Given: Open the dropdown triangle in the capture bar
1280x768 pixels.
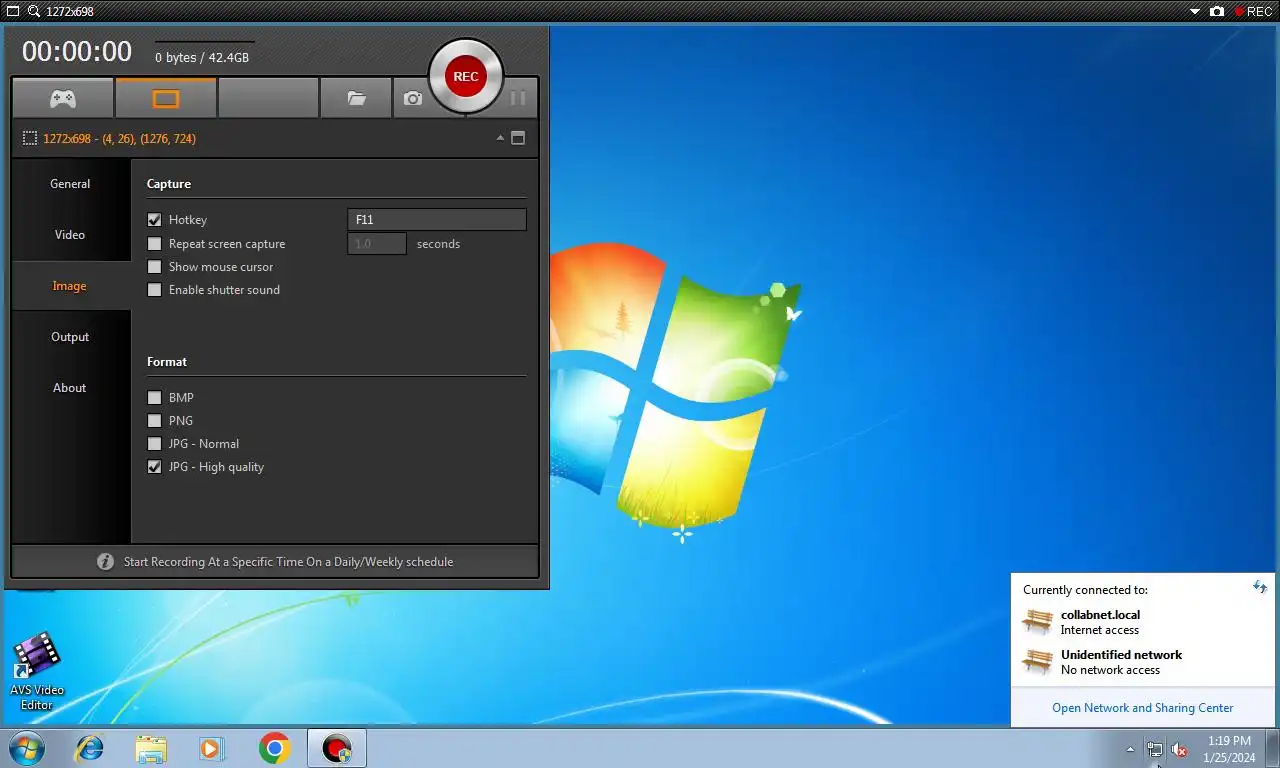Looking at the screenshot, I should [1195, 12].
